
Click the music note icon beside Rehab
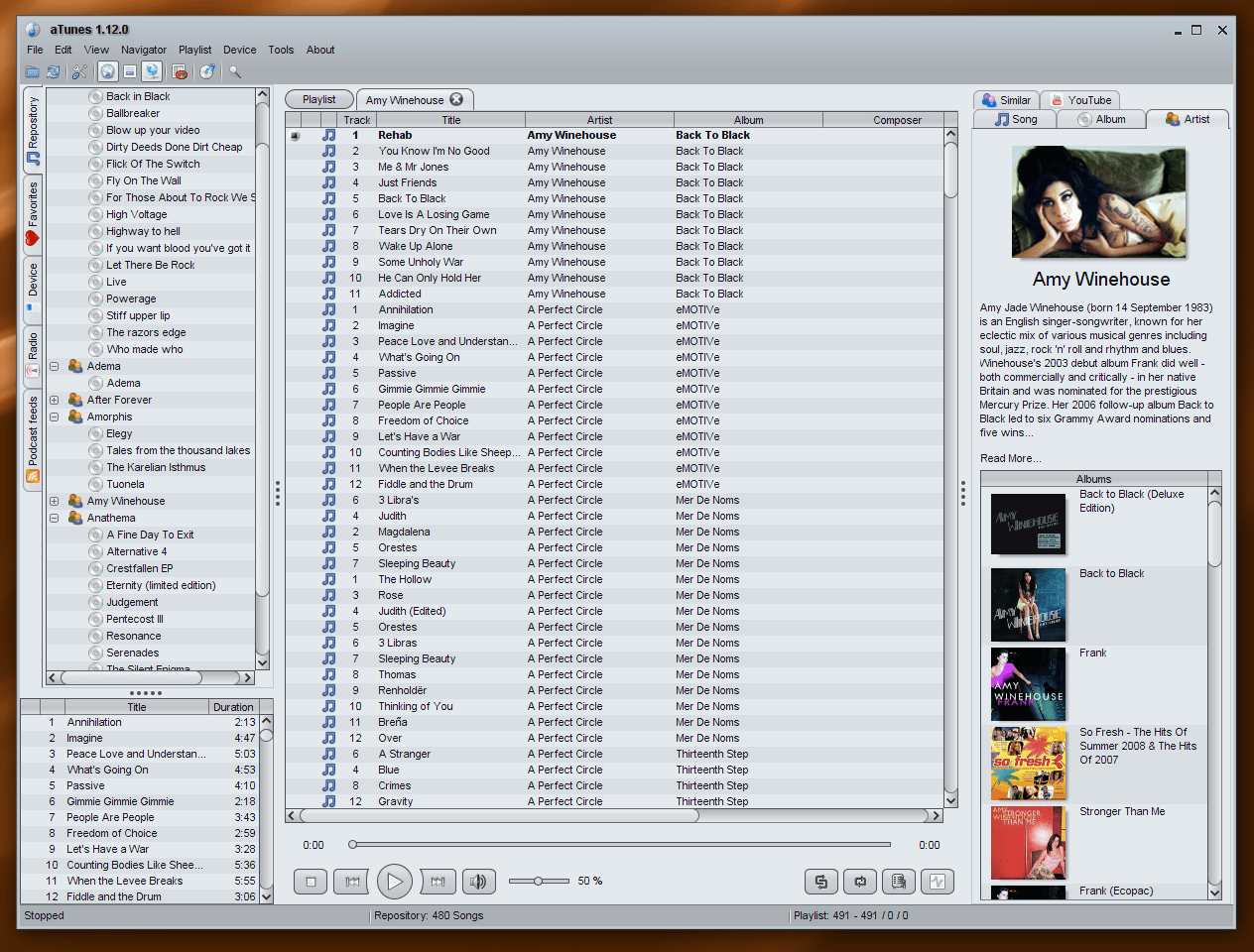point(328,135)
